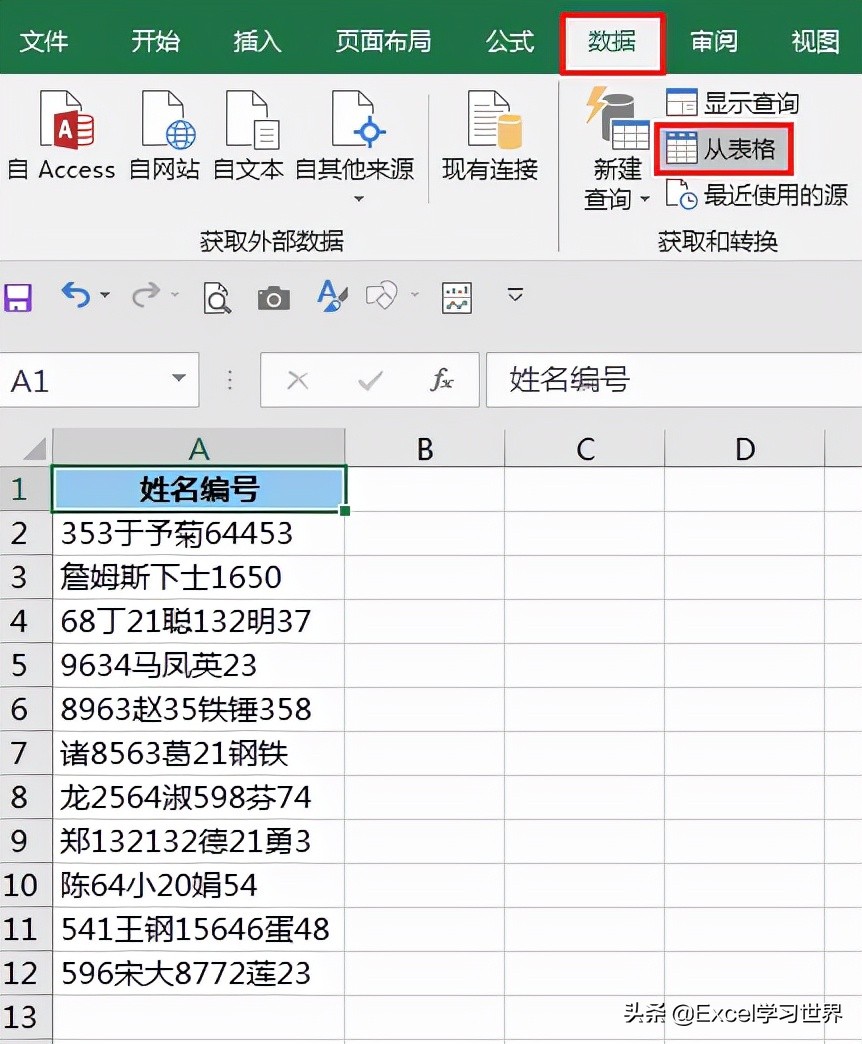Select cell 龙2564淑598芬74
Viewport: 862px width, 1044px height.
coord(198,797)
